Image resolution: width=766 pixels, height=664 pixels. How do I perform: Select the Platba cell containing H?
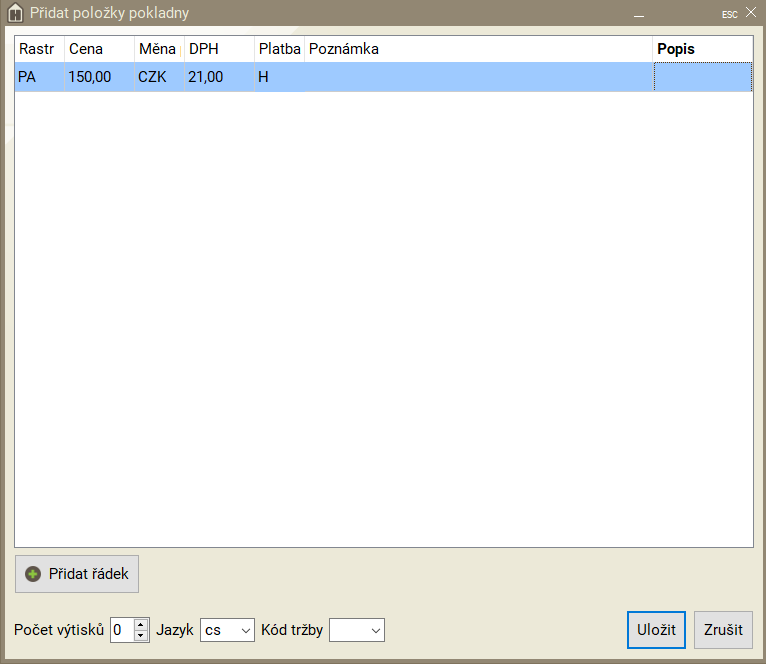[x=278, y=77]
